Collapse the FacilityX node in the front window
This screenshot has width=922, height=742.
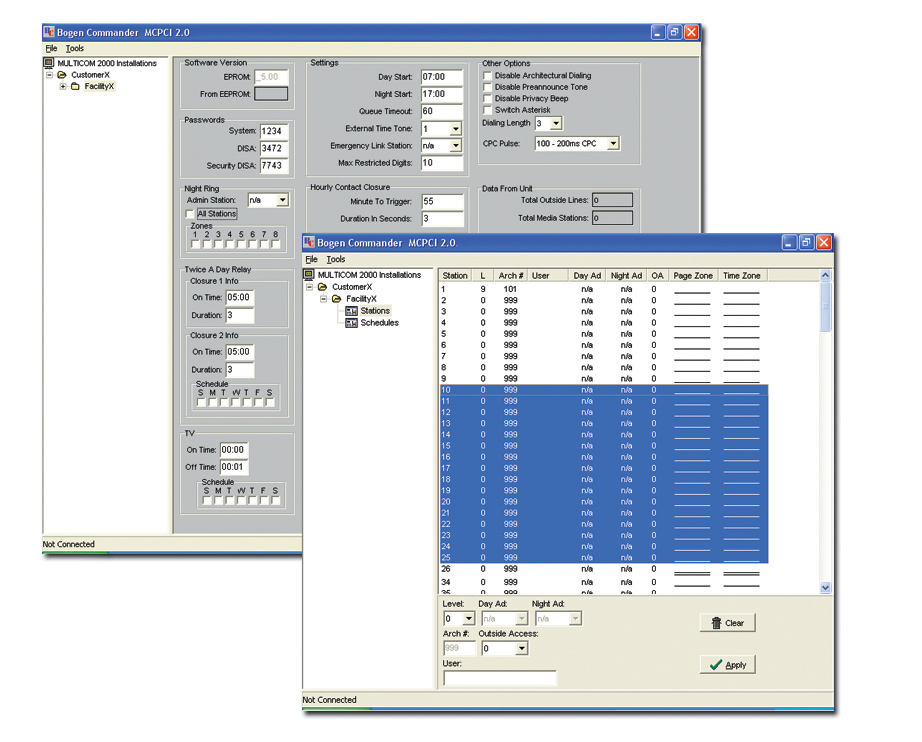(323, 299)
